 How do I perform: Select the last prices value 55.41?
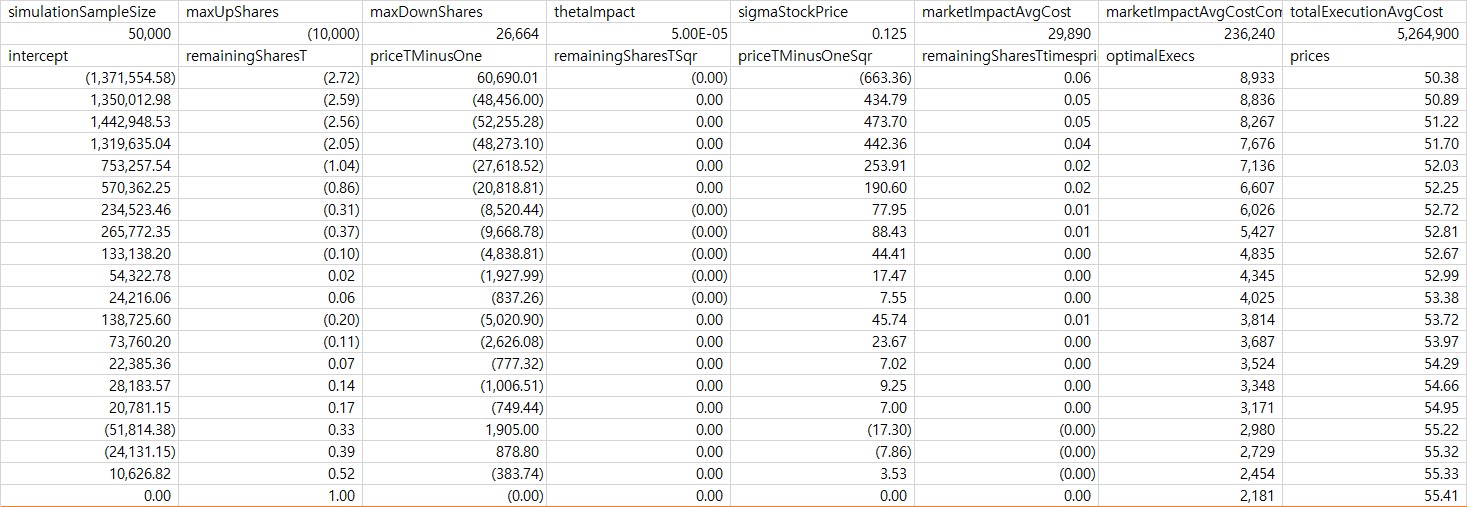1375,496
